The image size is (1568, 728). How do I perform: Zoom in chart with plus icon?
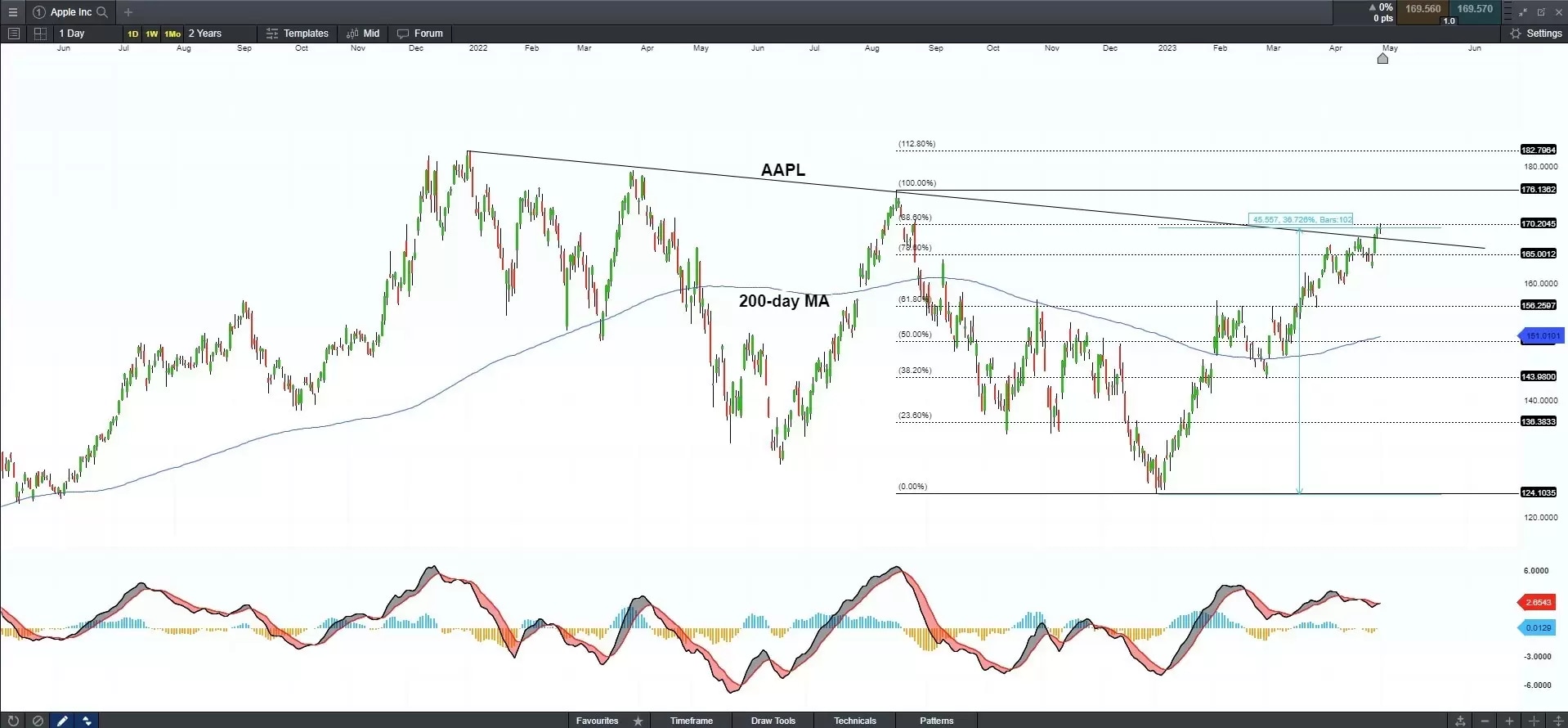click(x=1509, y=721)
